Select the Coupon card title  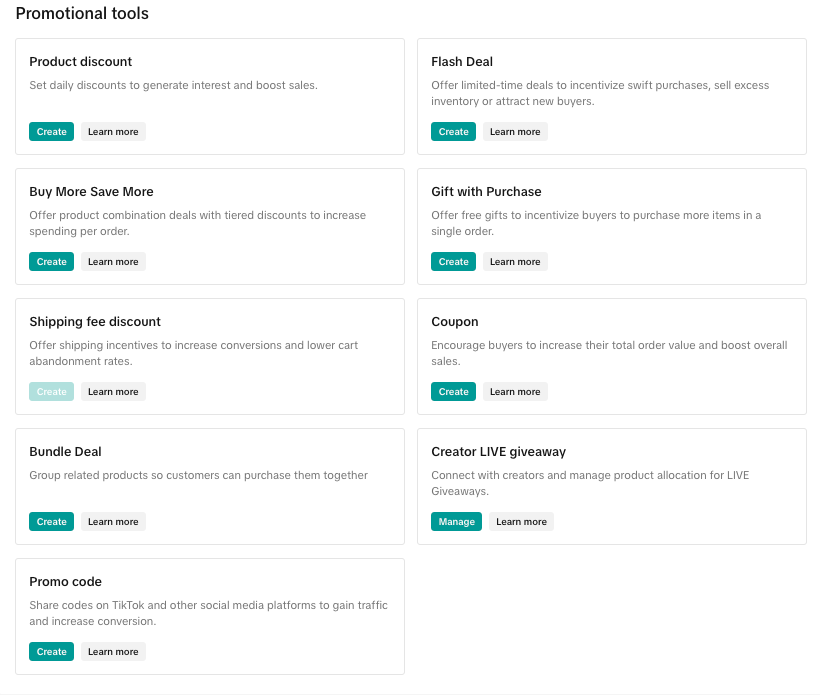455,322
